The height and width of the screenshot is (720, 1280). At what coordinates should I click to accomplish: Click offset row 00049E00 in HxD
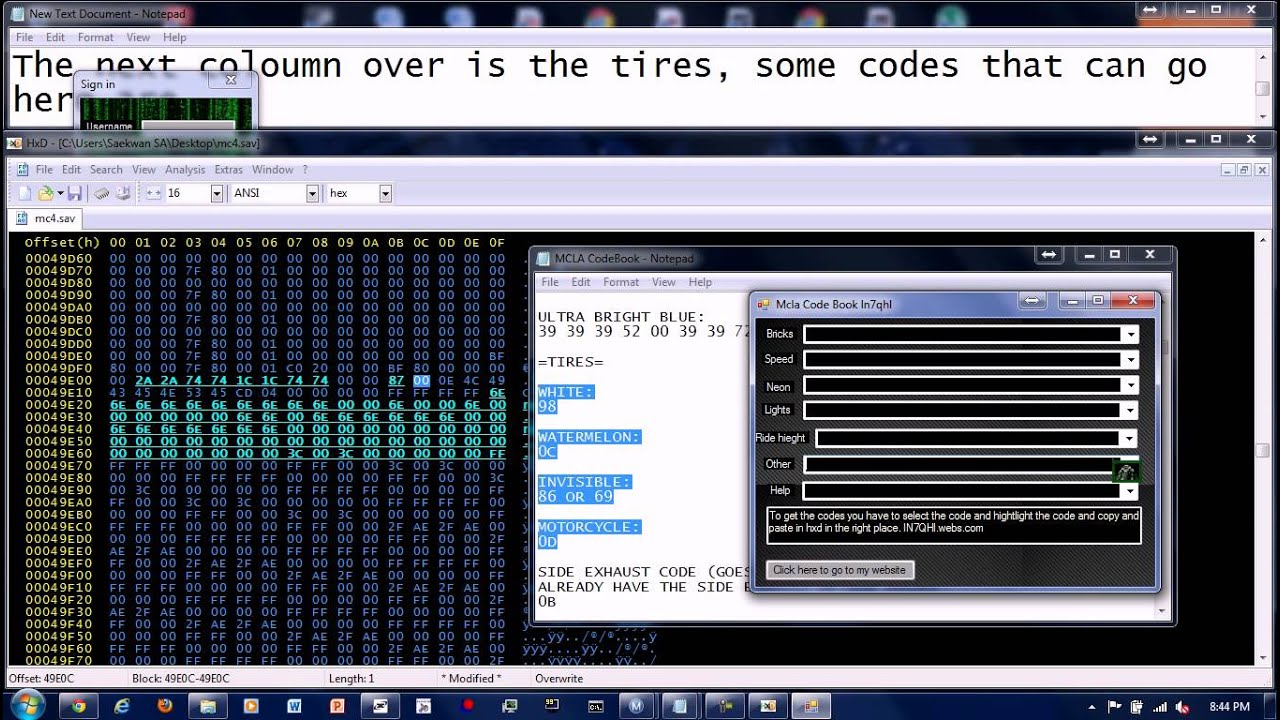coord(58,380)
